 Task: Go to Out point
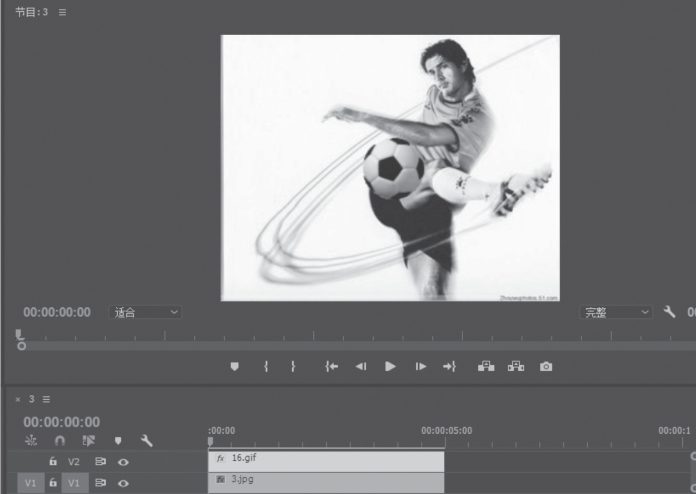[449, 367]
